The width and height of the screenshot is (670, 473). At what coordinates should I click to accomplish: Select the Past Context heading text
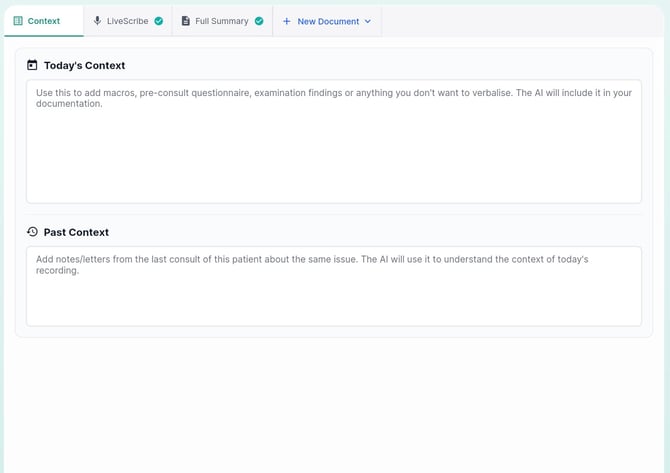tap(76, 232)
